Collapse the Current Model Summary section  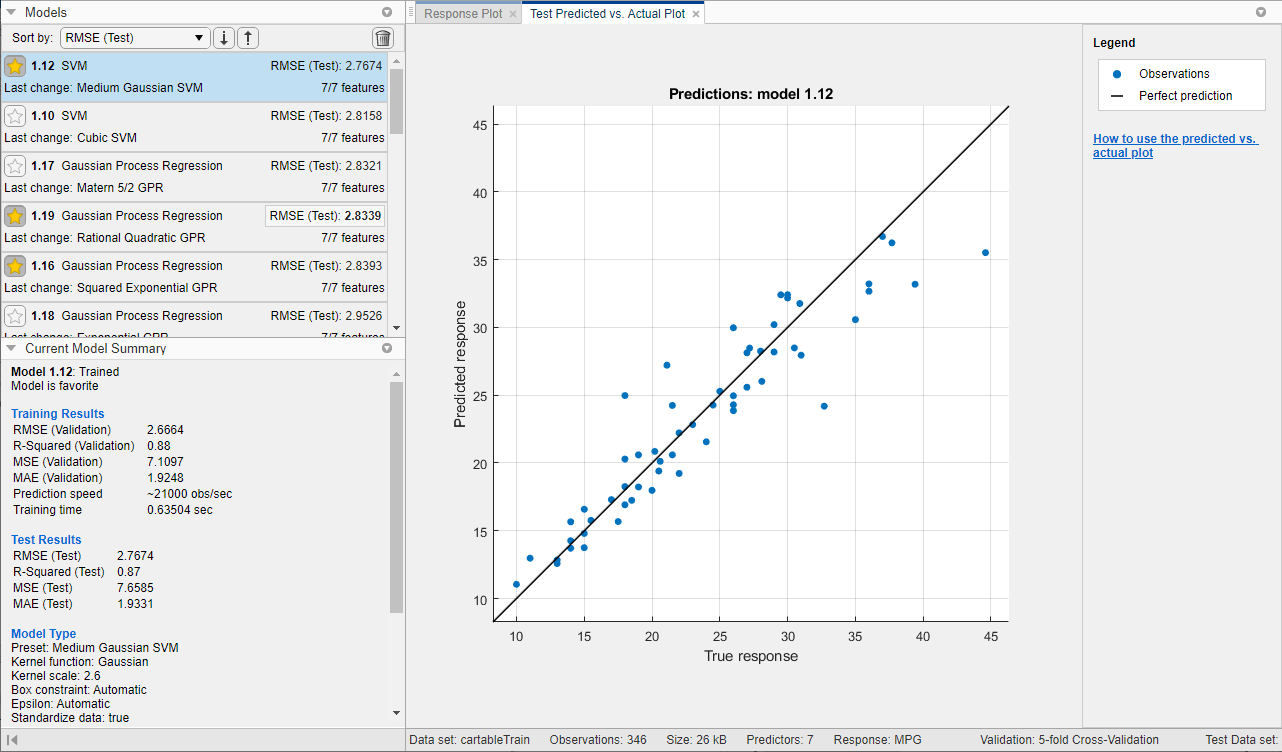pyautogui.click(x=12, y=348)
